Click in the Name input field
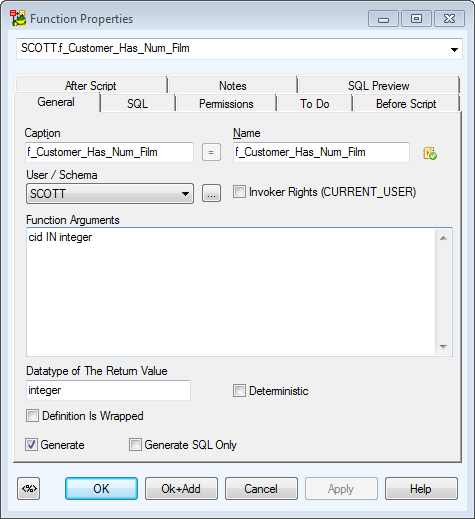475x519 pixels. click(321, 152)
